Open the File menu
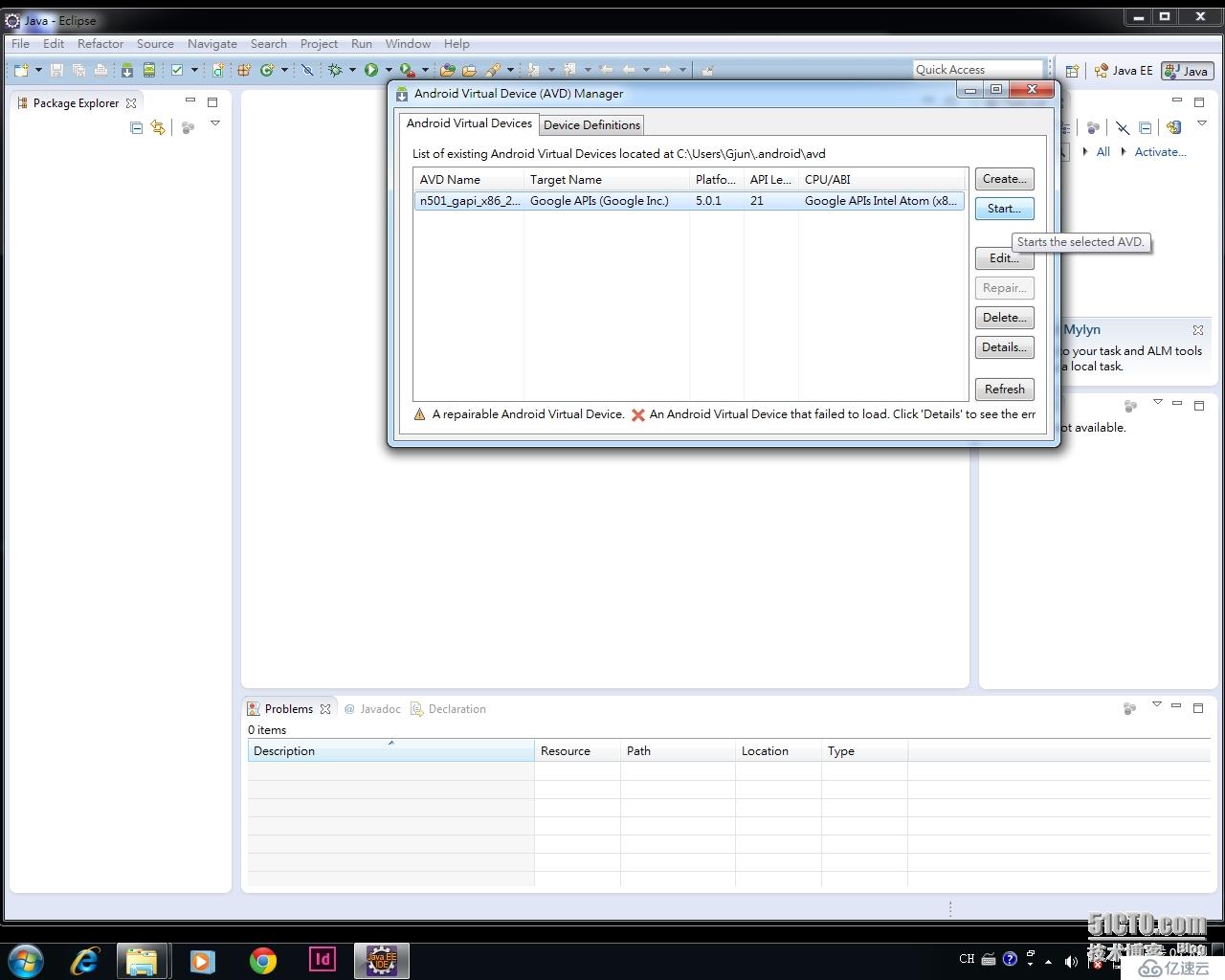1225x980 pixels. click(20, 43)
